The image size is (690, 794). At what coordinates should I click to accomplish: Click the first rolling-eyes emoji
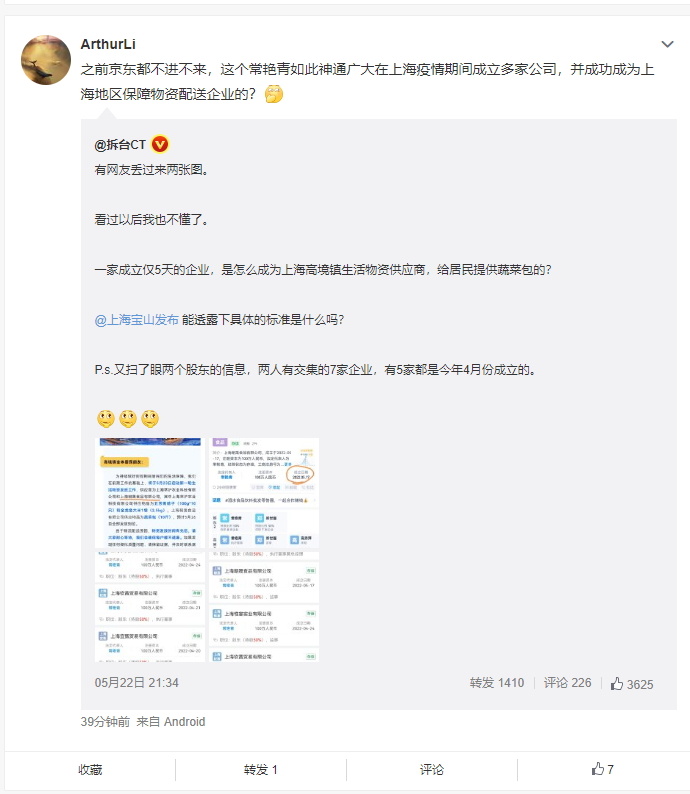pos(106,419)
